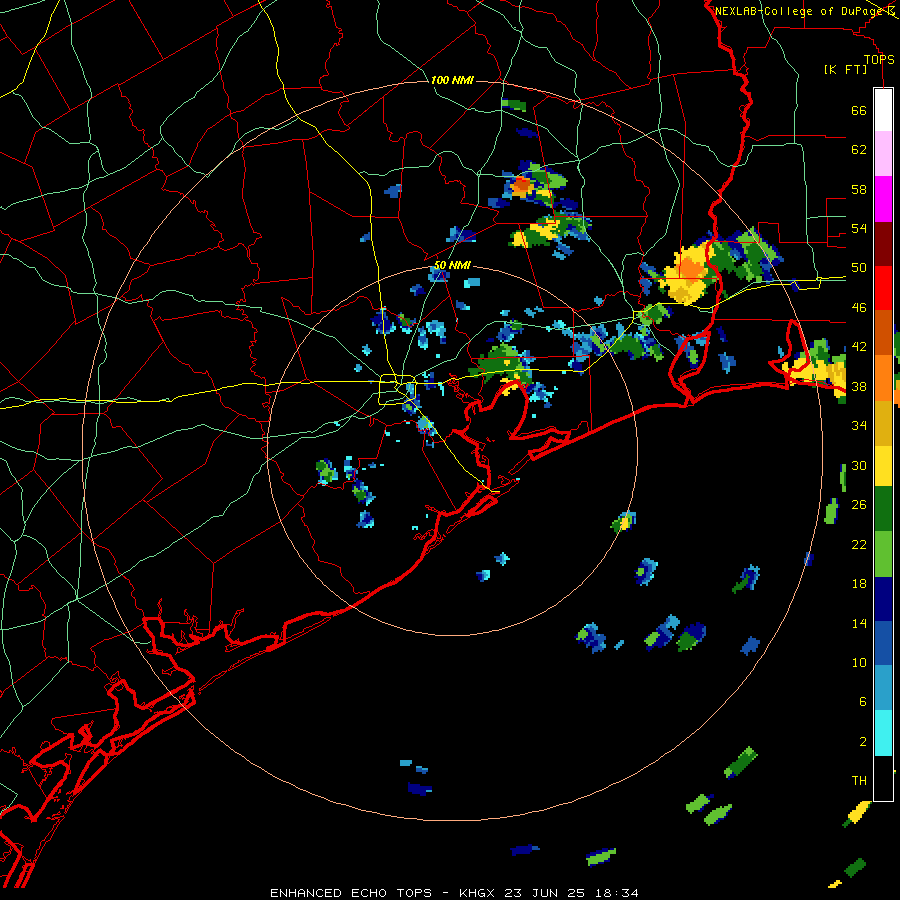
Task: Select the 14 legend value
Action: [859, 623]
